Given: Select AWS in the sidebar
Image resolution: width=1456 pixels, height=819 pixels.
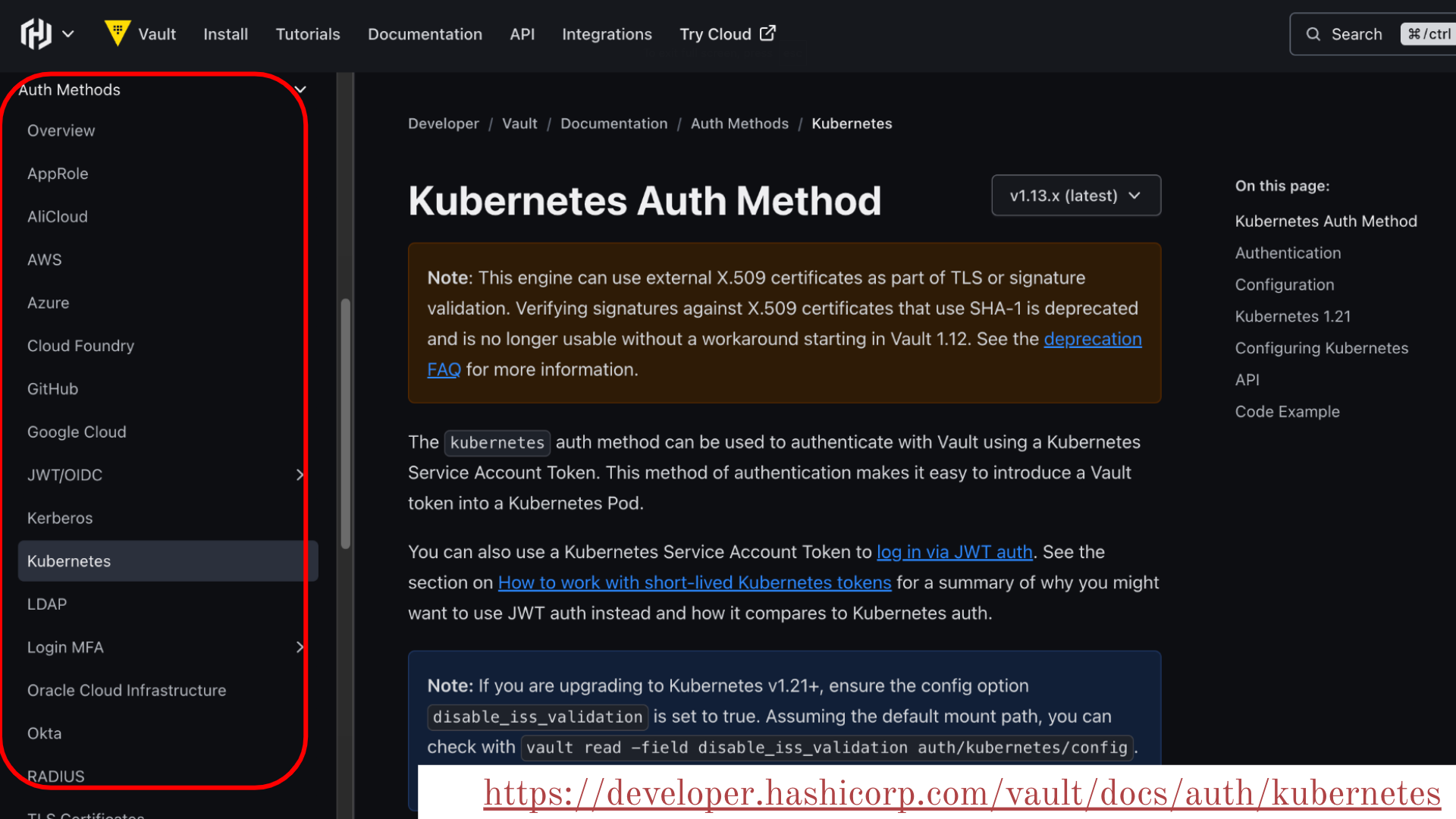Looking at the screenshot, I should [44, 259].
